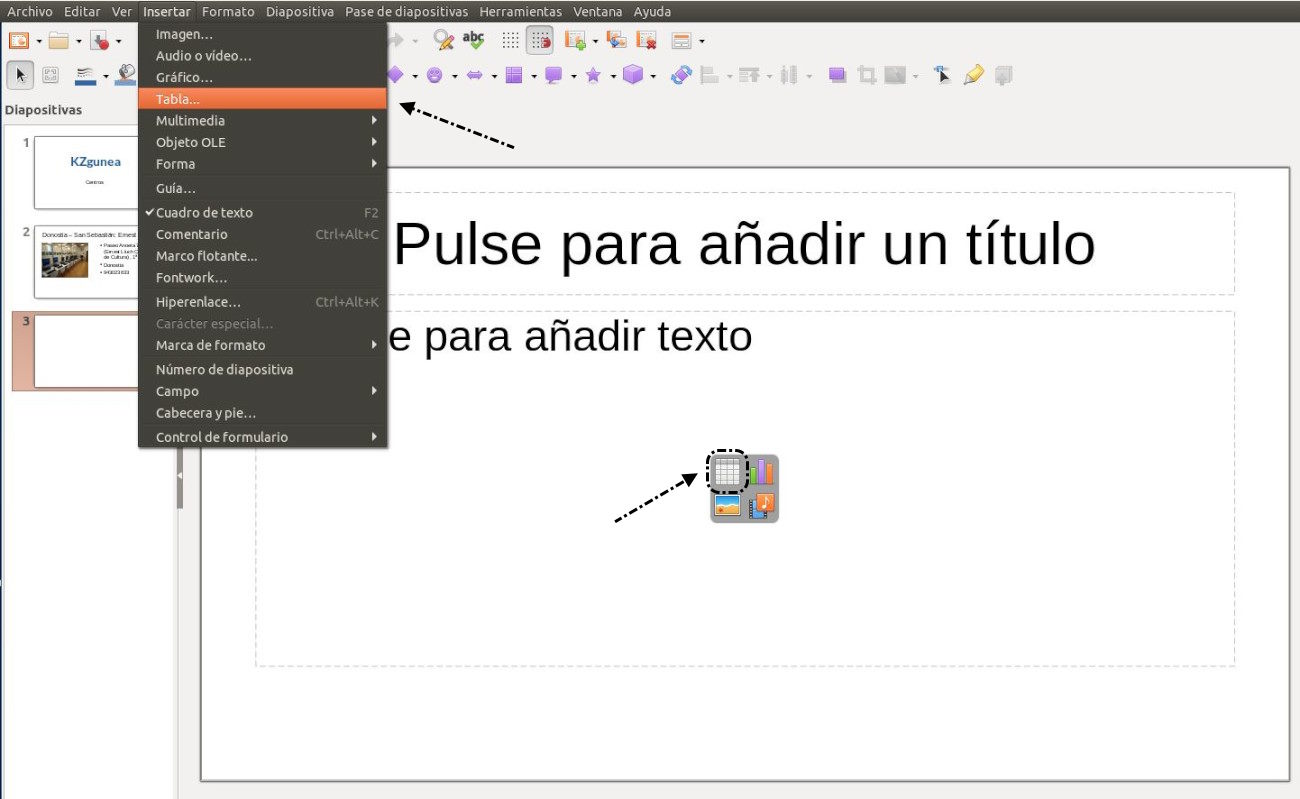Expand the Multimedia submenu

tap(262, 120)
